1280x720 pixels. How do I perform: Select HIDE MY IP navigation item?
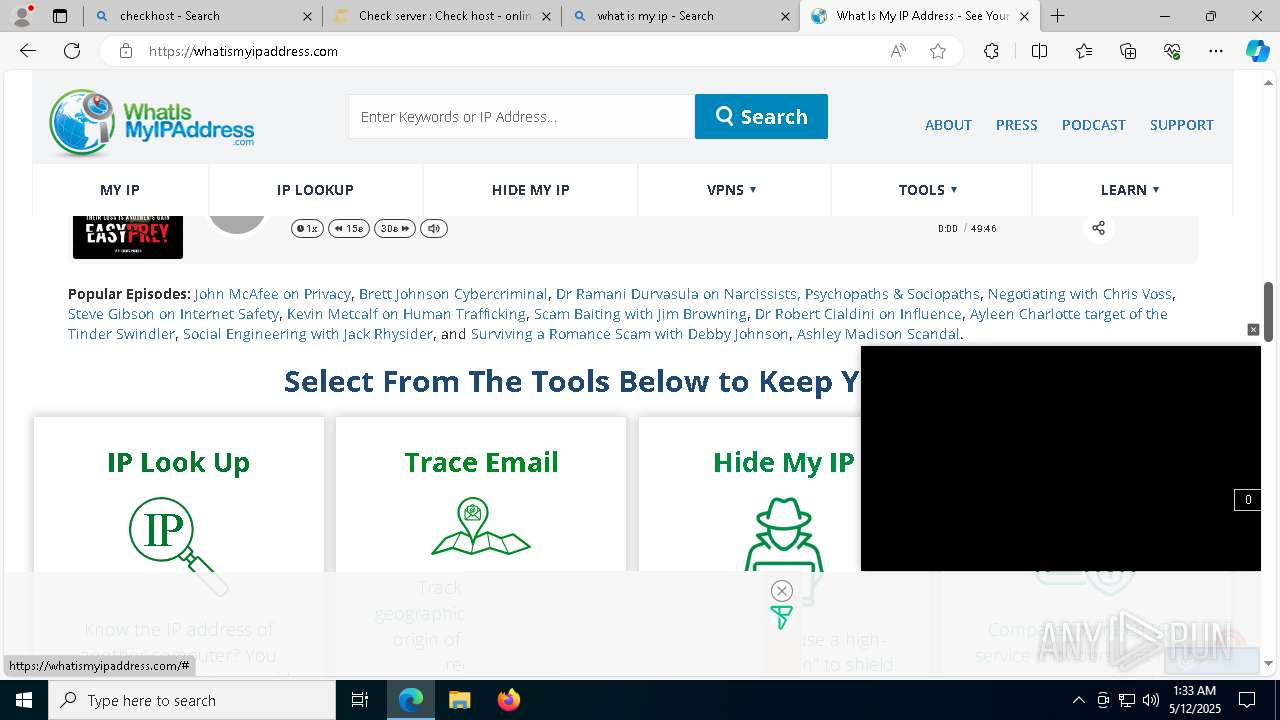[530, 190]
